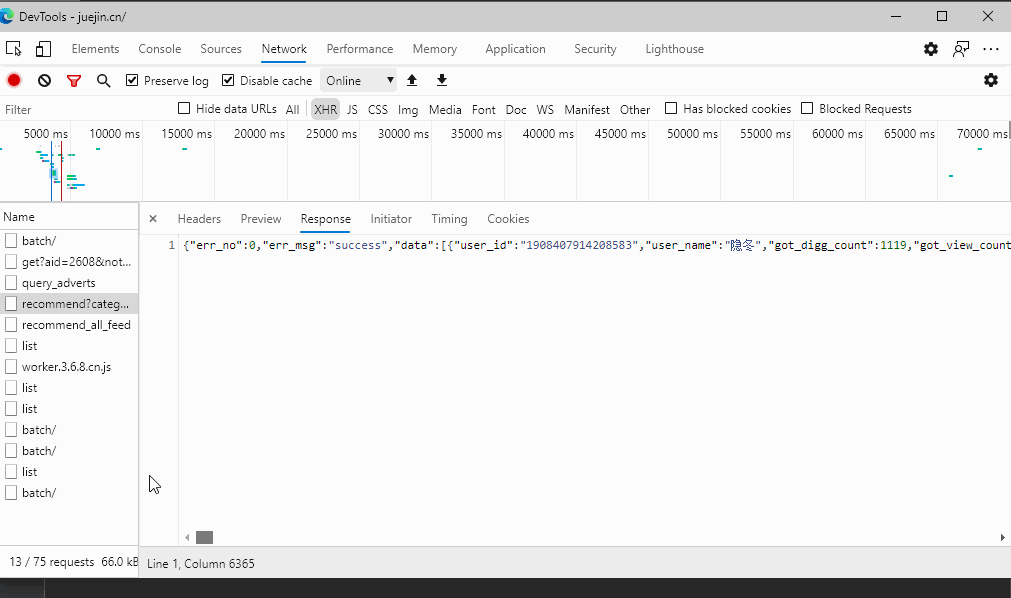Import HAR file
The image size is (1011, 598).
tap(412, 80)
